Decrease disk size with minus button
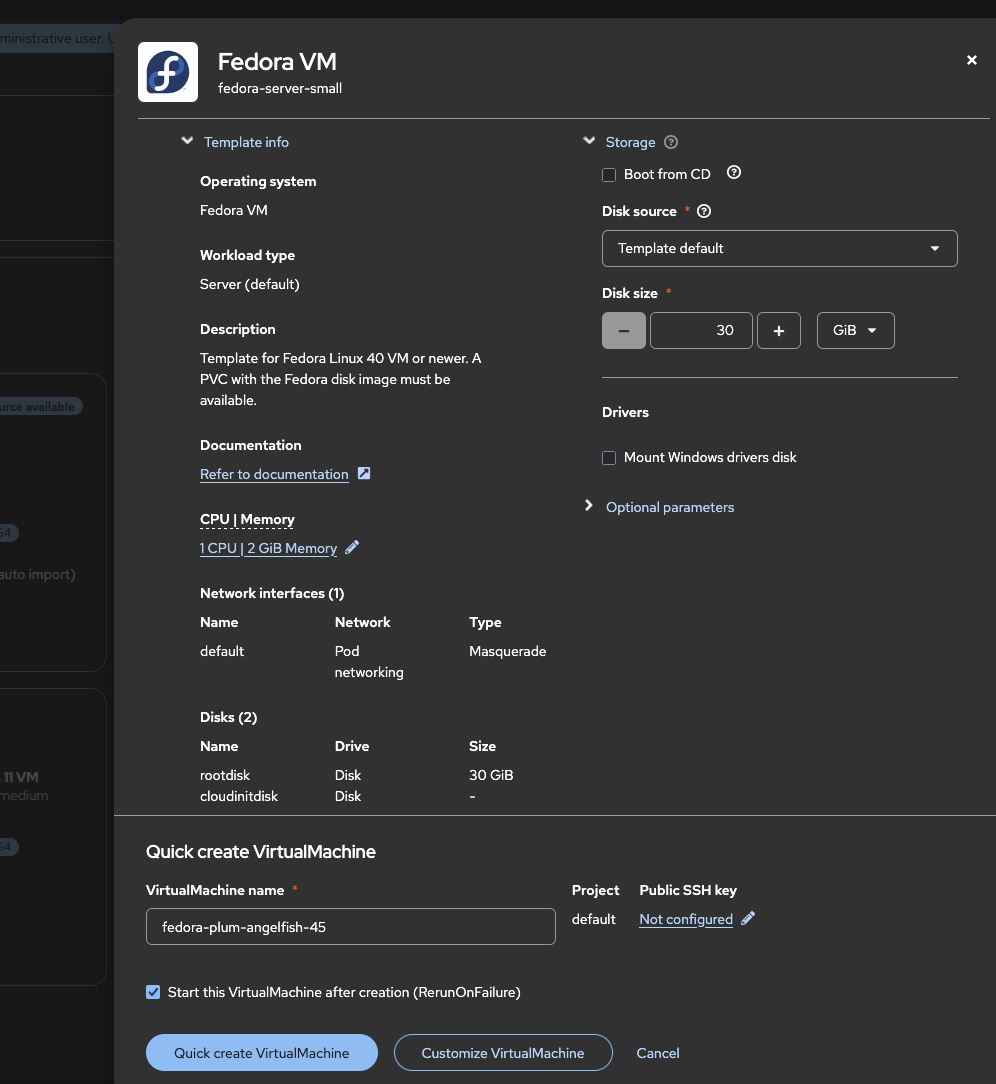The image size is (996, 1084). 624,330
